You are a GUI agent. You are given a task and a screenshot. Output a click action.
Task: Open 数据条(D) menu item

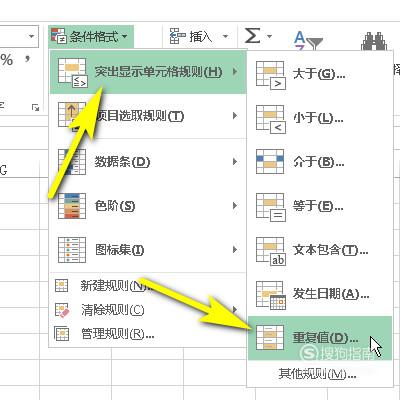tap(148, 162)
